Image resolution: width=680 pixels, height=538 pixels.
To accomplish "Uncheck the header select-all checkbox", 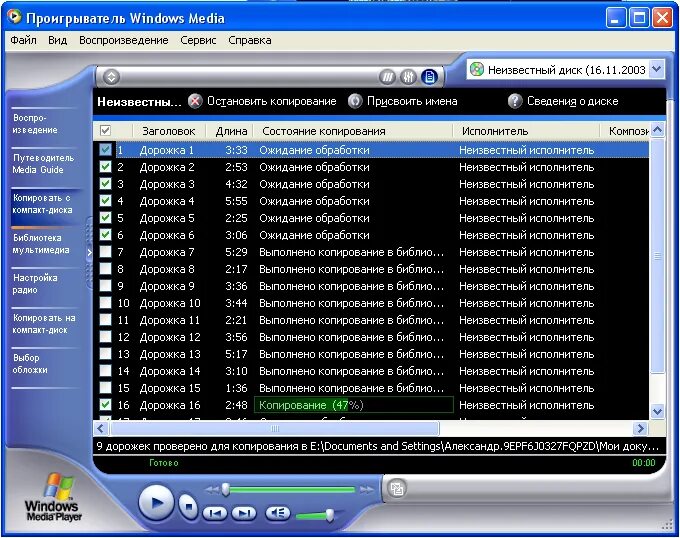I will point(105,130).
